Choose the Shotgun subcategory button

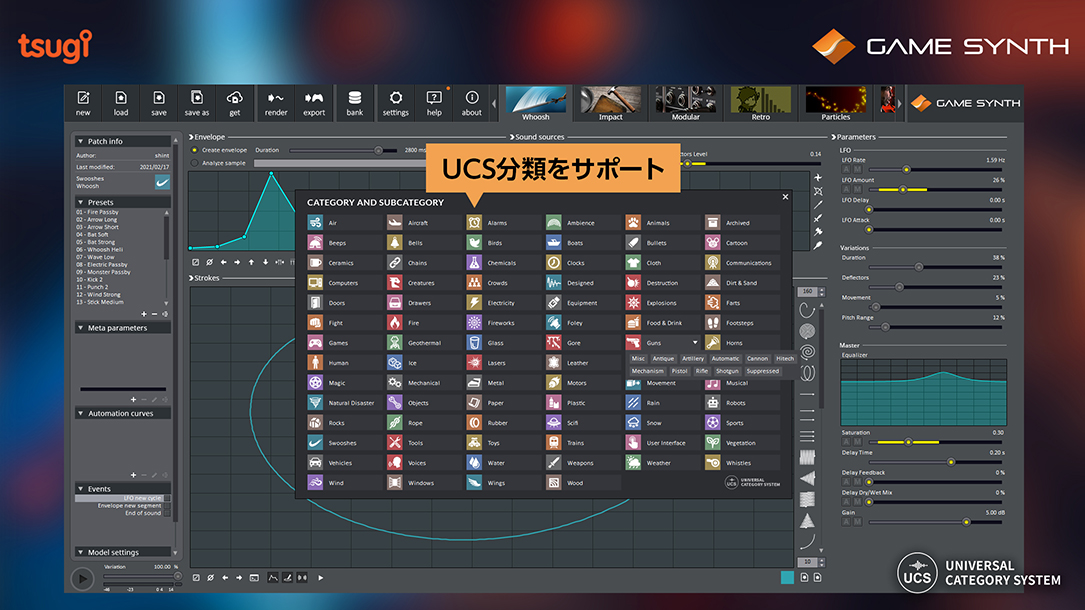(726, 371)
